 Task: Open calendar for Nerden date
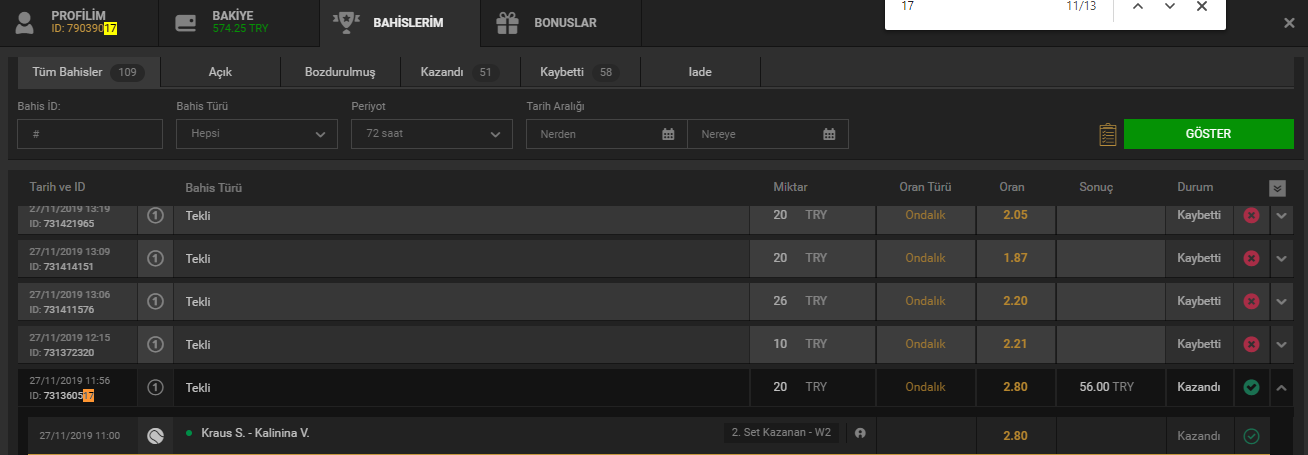(668, 134)
